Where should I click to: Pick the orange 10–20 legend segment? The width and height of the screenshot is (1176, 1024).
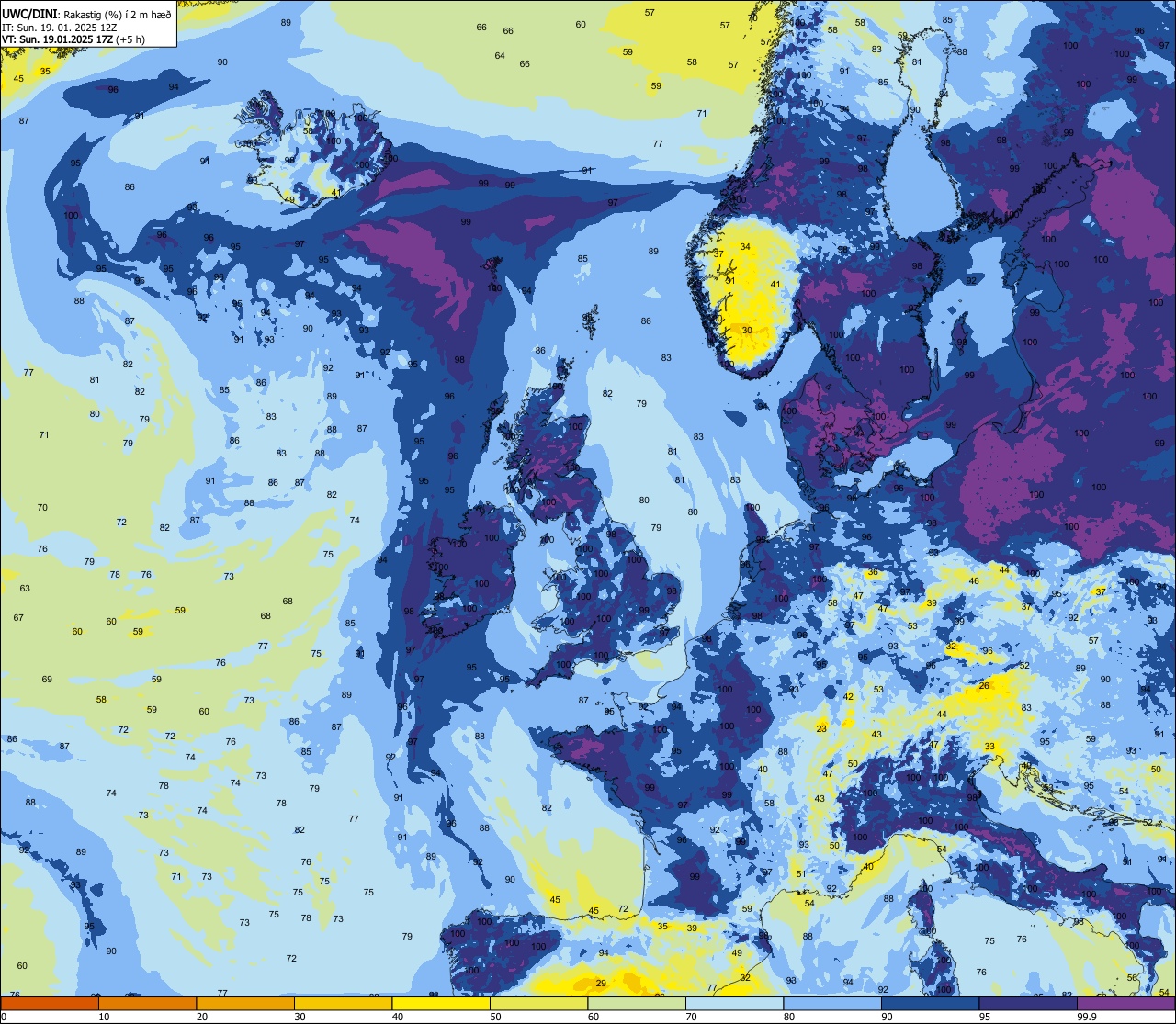(147, 1003)
